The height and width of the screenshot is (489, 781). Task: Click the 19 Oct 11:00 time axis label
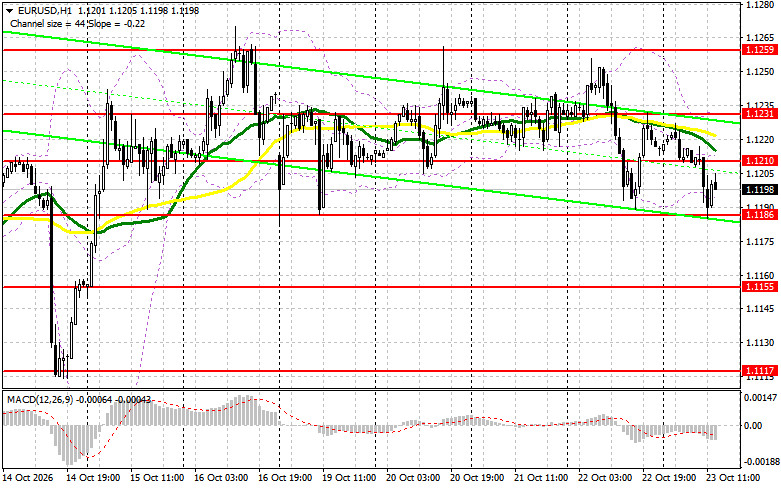[349, 478]
